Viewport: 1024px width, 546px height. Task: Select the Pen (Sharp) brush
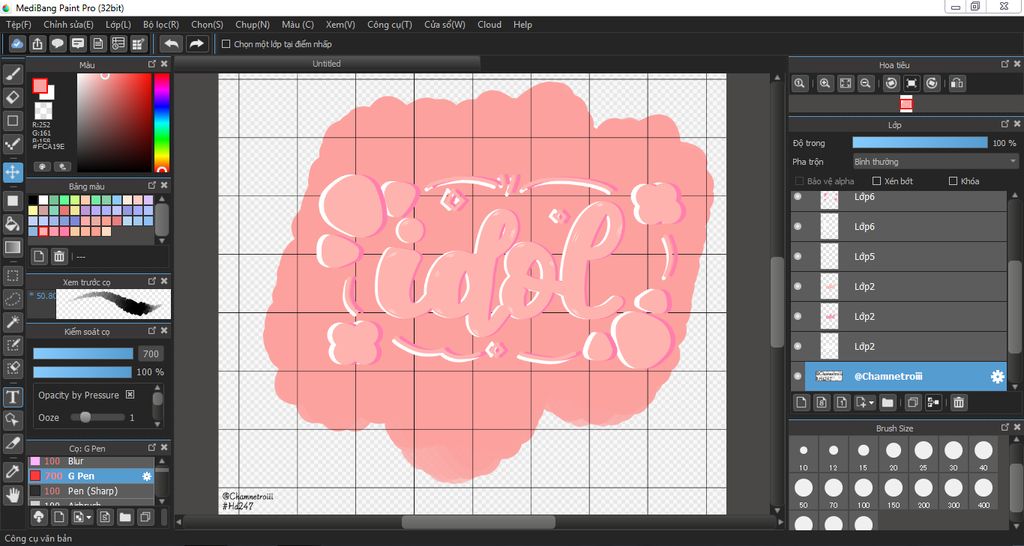[91, 490]
